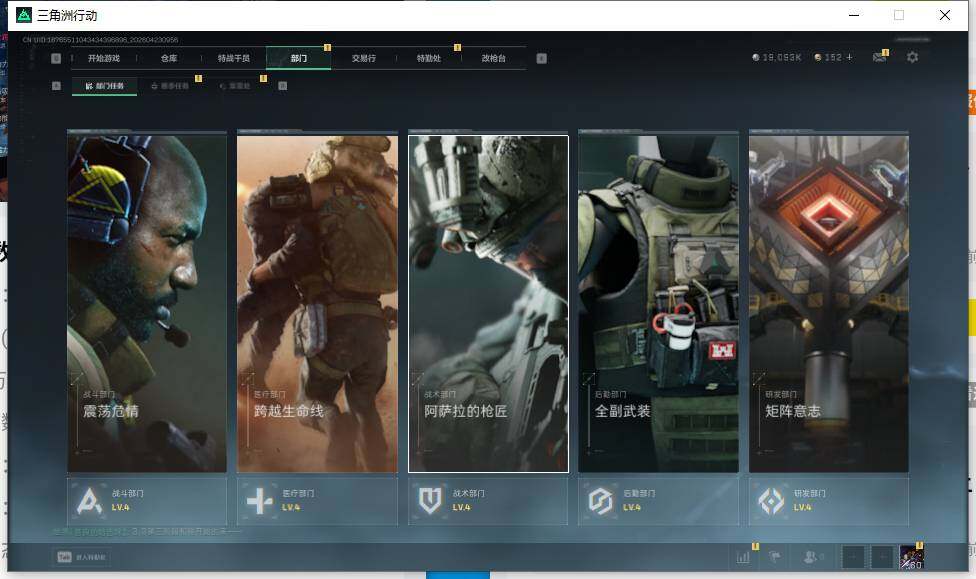Click the 三角洲行动 app logo in title bar
The width and height of the screenshot is (976, 579).
(x=24, y=15)
